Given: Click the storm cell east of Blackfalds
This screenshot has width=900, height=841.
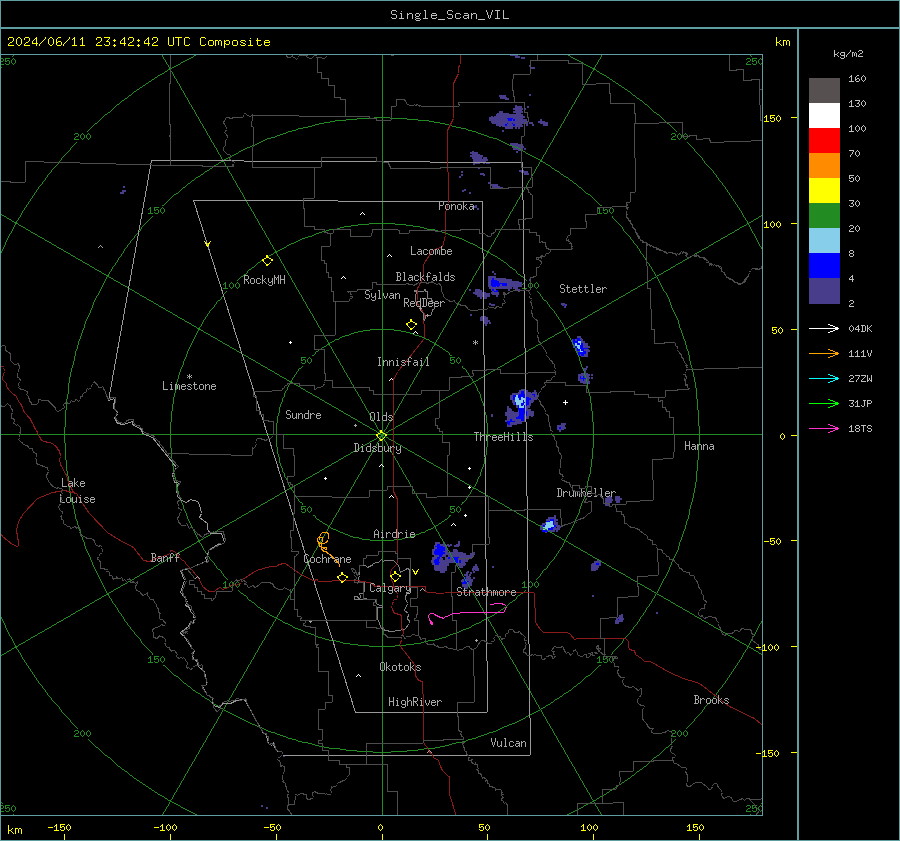Looking at the screenshot, I should click(503, 284).
